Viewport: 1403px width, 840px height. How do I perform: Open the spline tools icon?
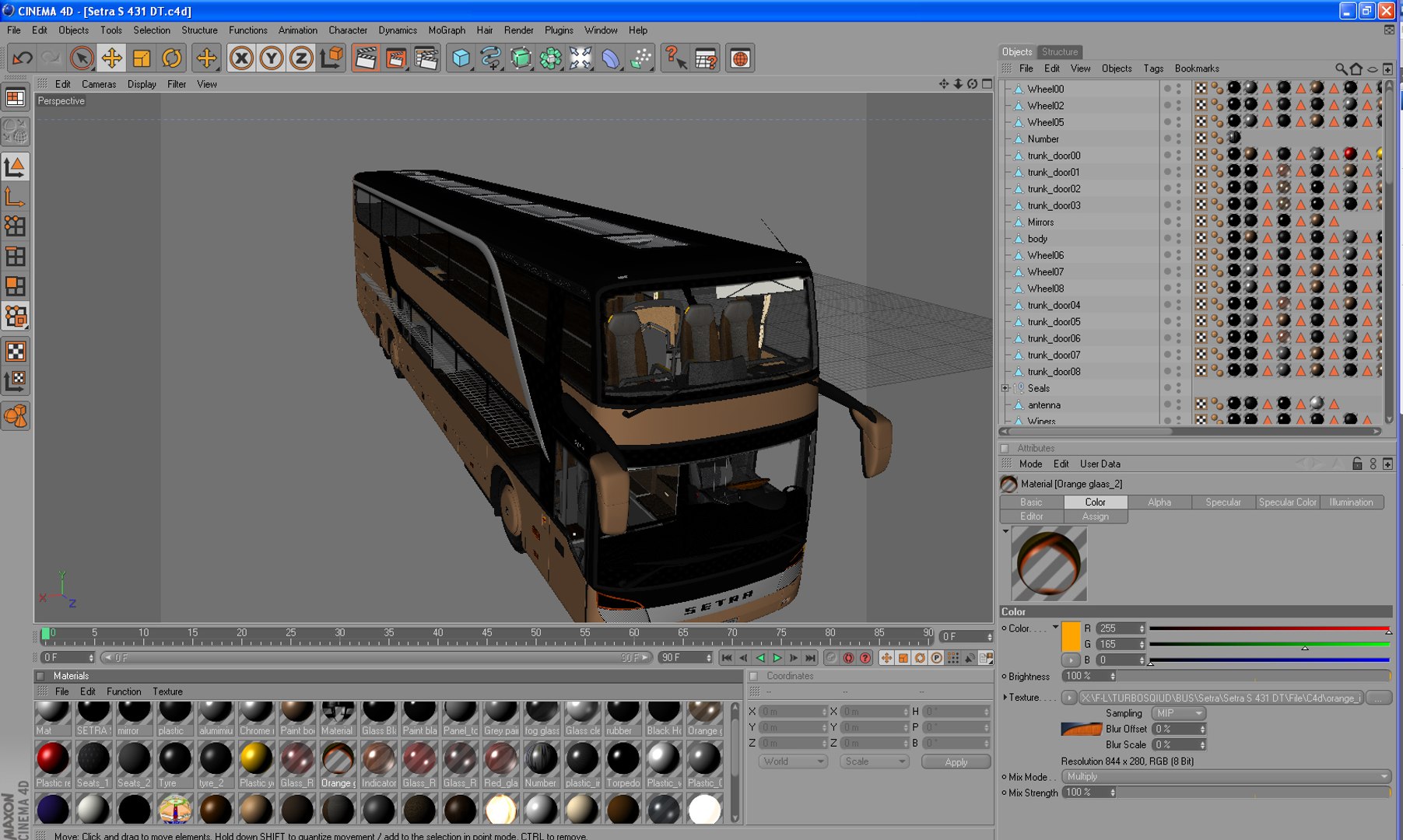pos(490,58)
